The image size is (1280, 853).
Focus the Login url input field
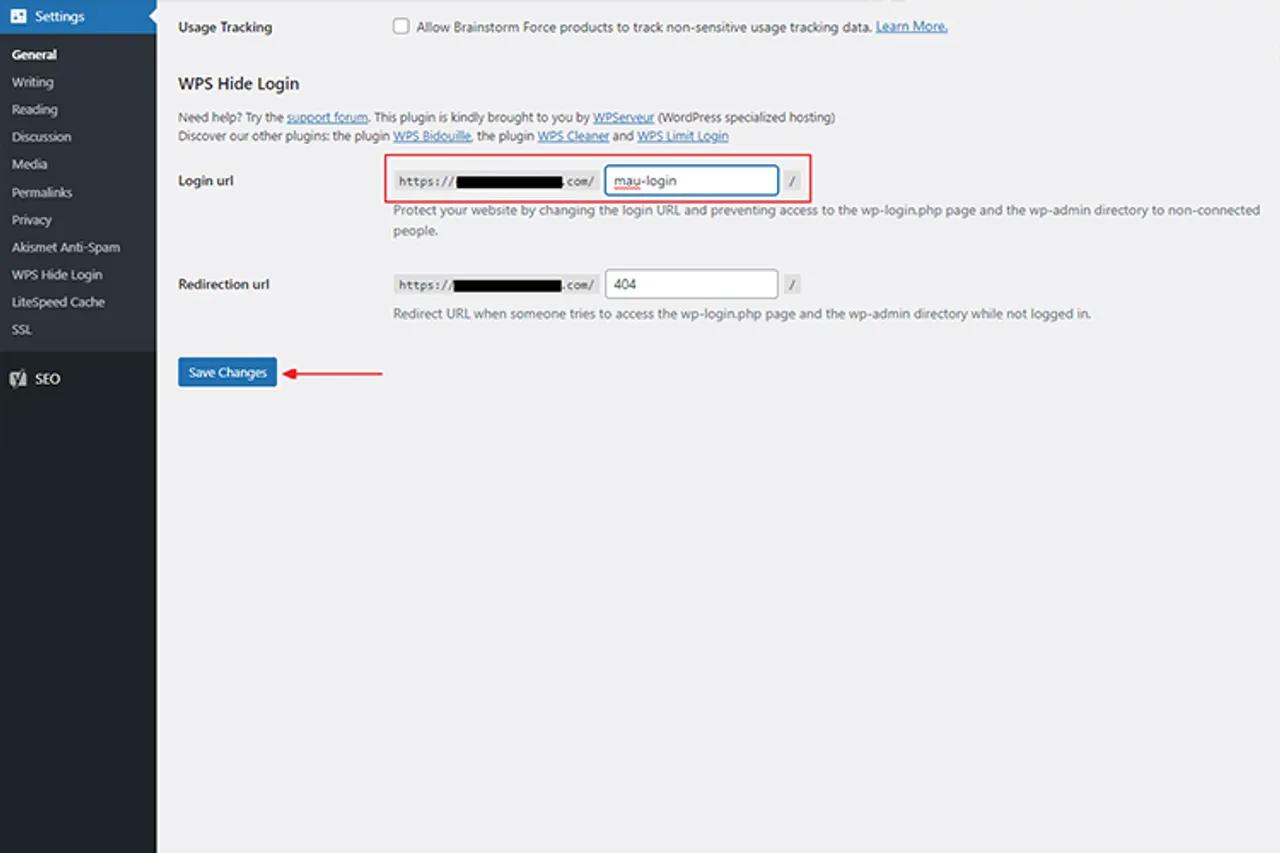click(691, 180)
